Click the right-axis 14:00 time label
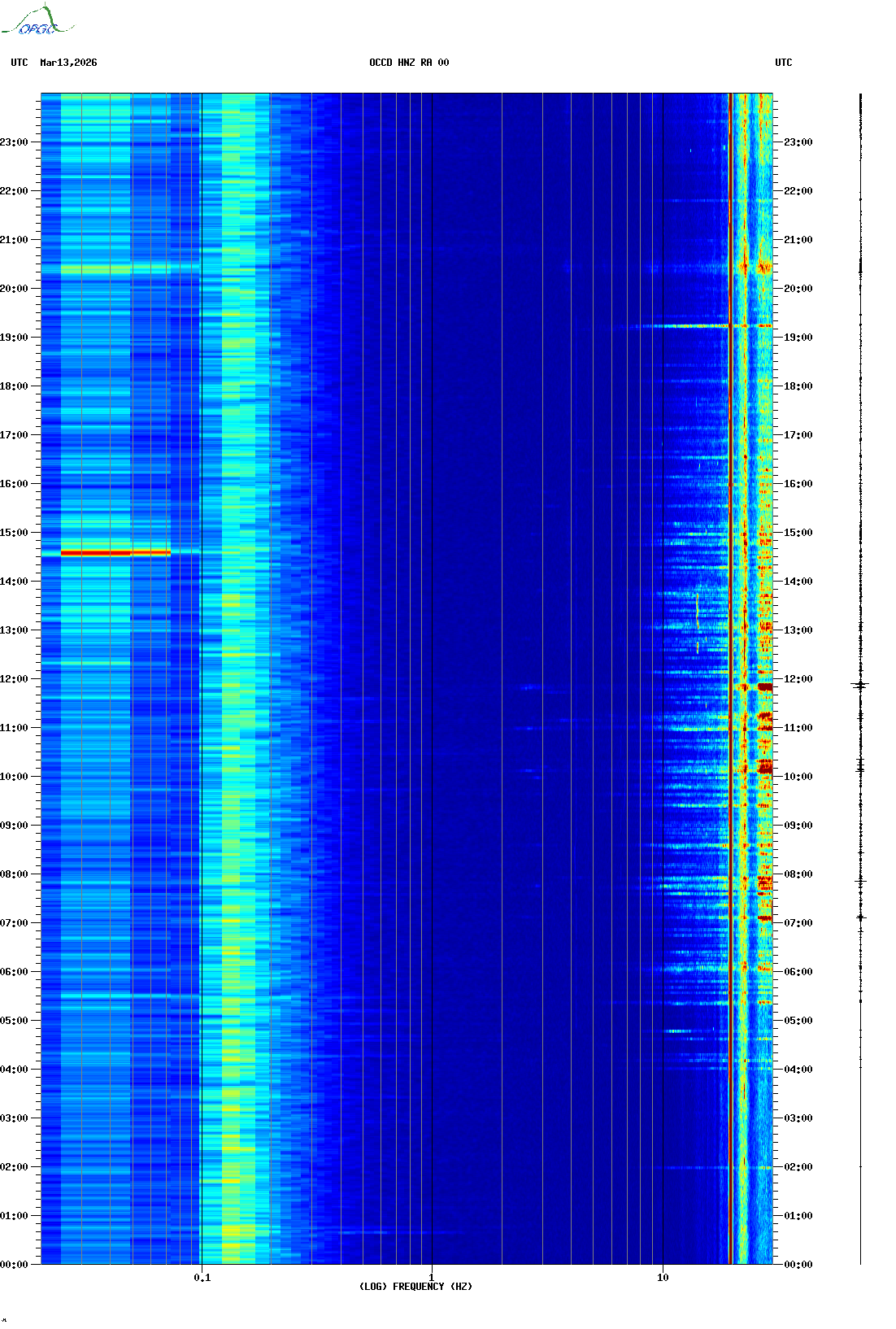The image size is (896, 1329). pos(798,582)
